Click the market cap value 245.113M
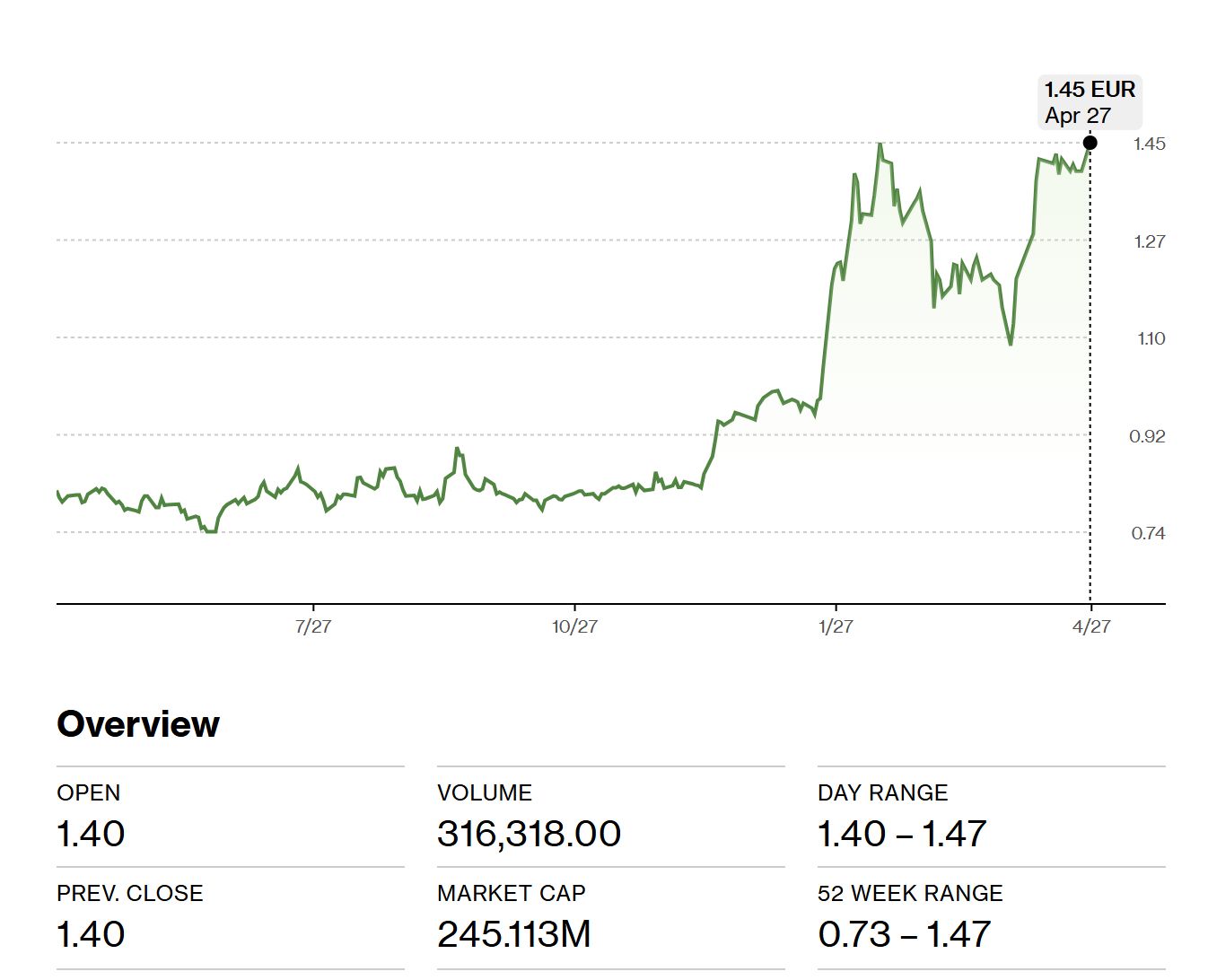Screen dimensions: 1208x980 513,934
